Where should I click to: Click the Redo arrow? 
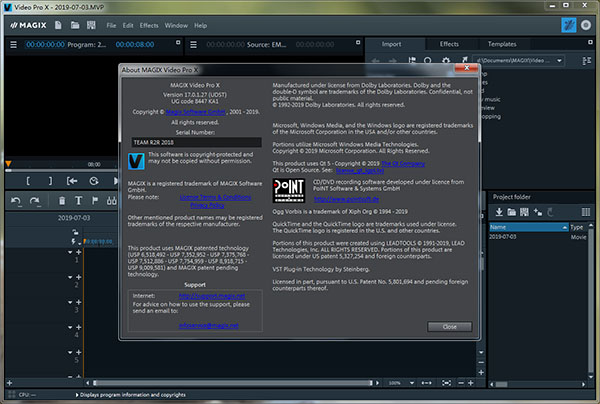pyautogui.click(x=35, y=201)
